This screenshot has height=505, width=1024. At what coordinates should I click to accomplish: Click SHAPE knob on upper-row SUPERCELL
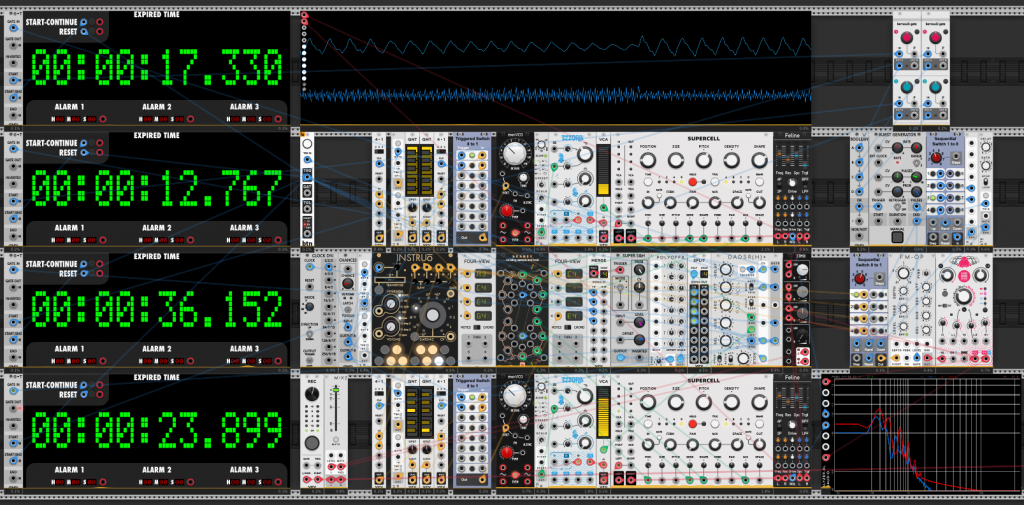click(x=760, y=161)
